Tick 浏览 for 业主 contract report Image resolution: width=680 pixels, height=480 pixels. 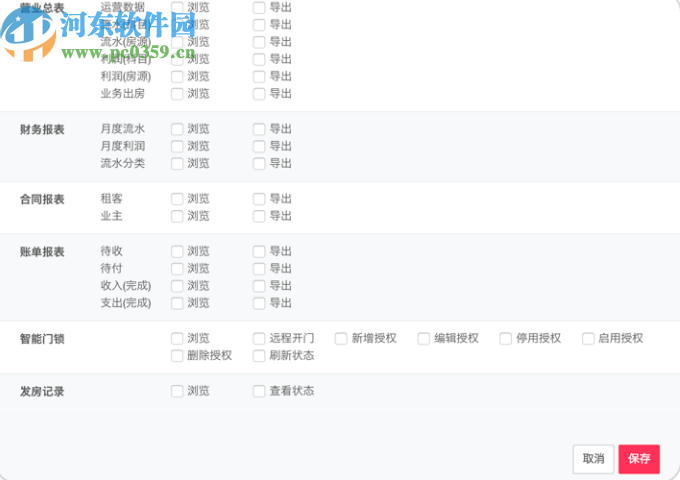[x=177, y=216]
